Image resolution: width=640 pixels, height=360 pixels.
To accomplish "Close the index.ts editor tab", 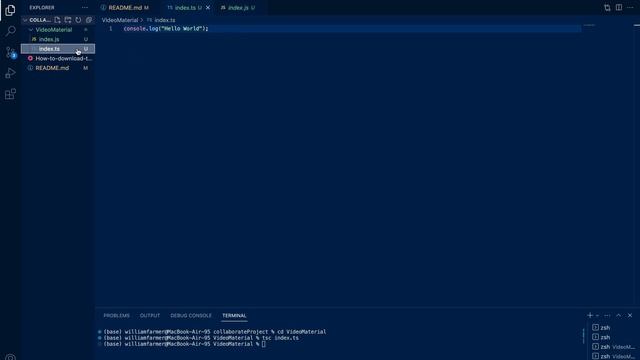I will coord(208,8).
